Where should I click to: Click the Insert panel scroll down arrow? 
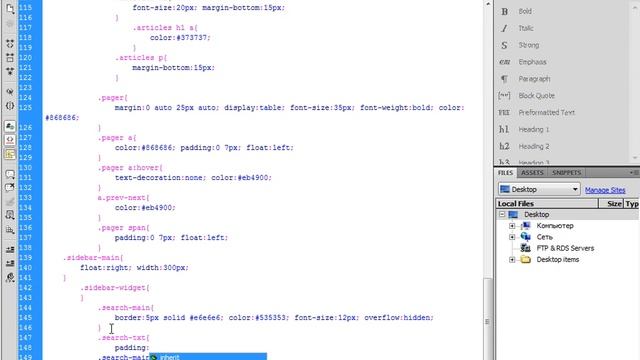[x=635, y=158]
